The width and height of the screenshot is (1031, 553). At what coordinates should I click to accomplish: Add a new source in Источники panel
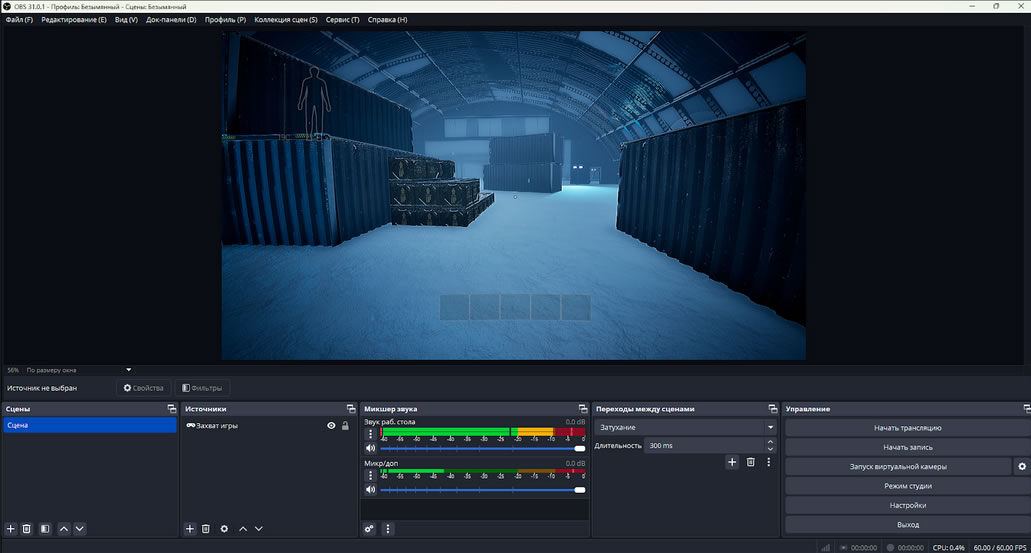point(189,529)
